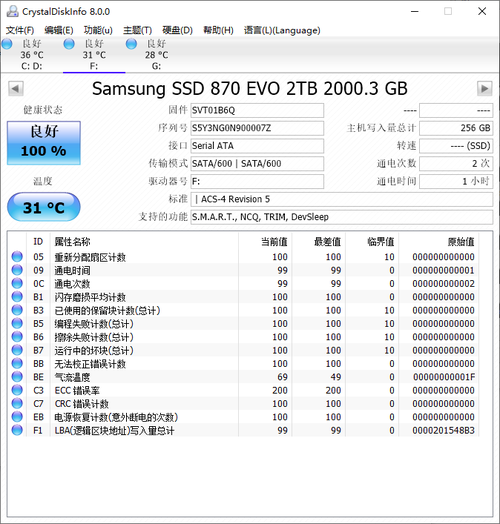This screenshot has width=500, height=524.
Task: Click the status orb for attribute B5
Action: tap(17, 323)
